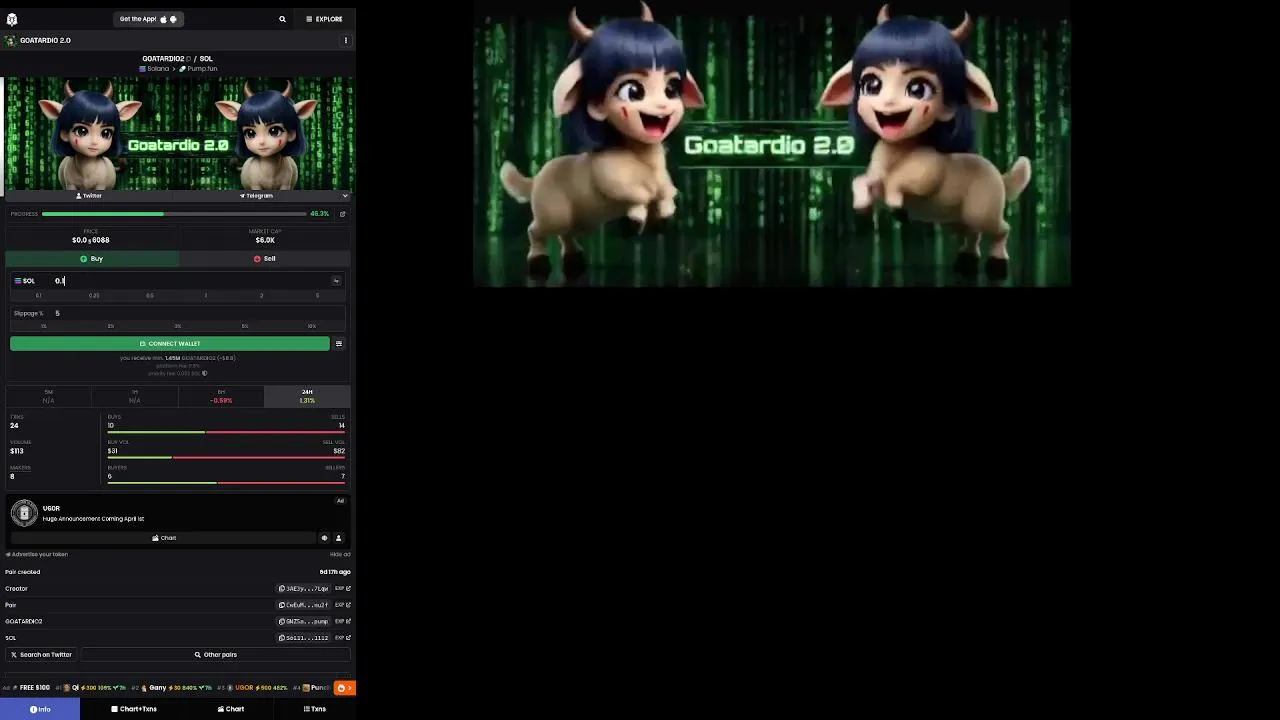Click the SOL amount input field

(190, 281)
